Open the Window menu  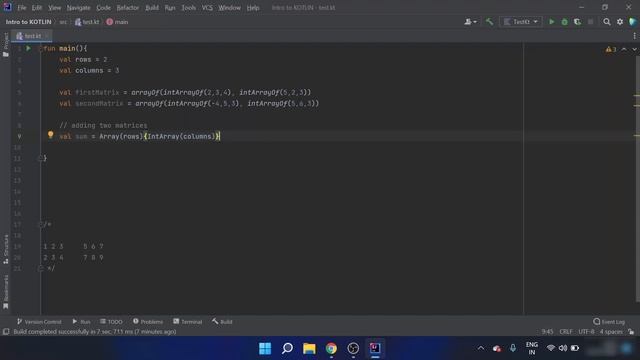coord(229,8)
